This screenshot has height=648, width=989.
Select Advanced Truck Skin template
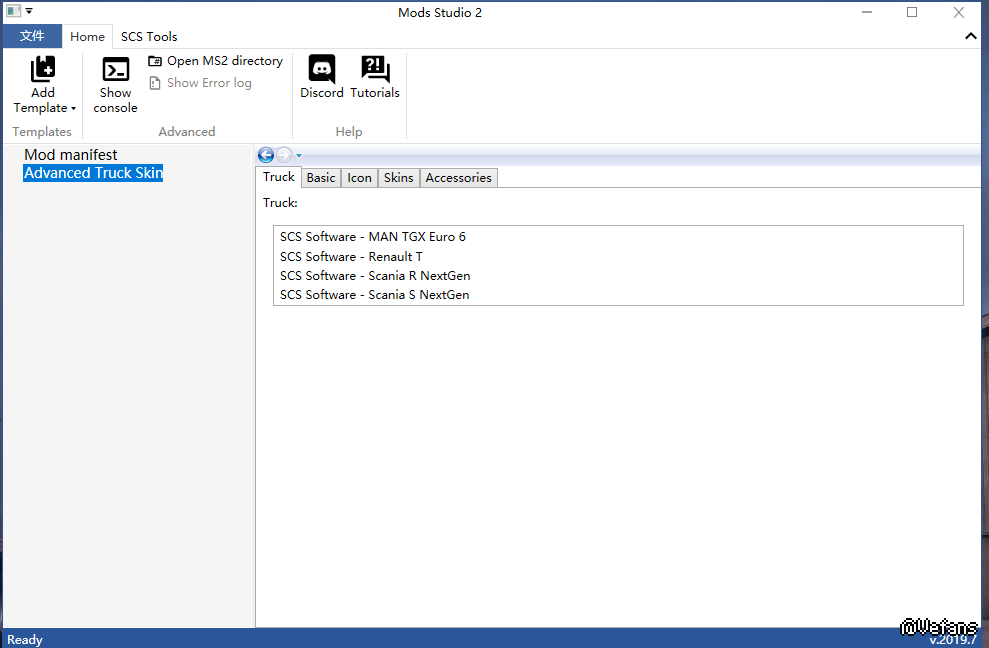pos(93,173)
